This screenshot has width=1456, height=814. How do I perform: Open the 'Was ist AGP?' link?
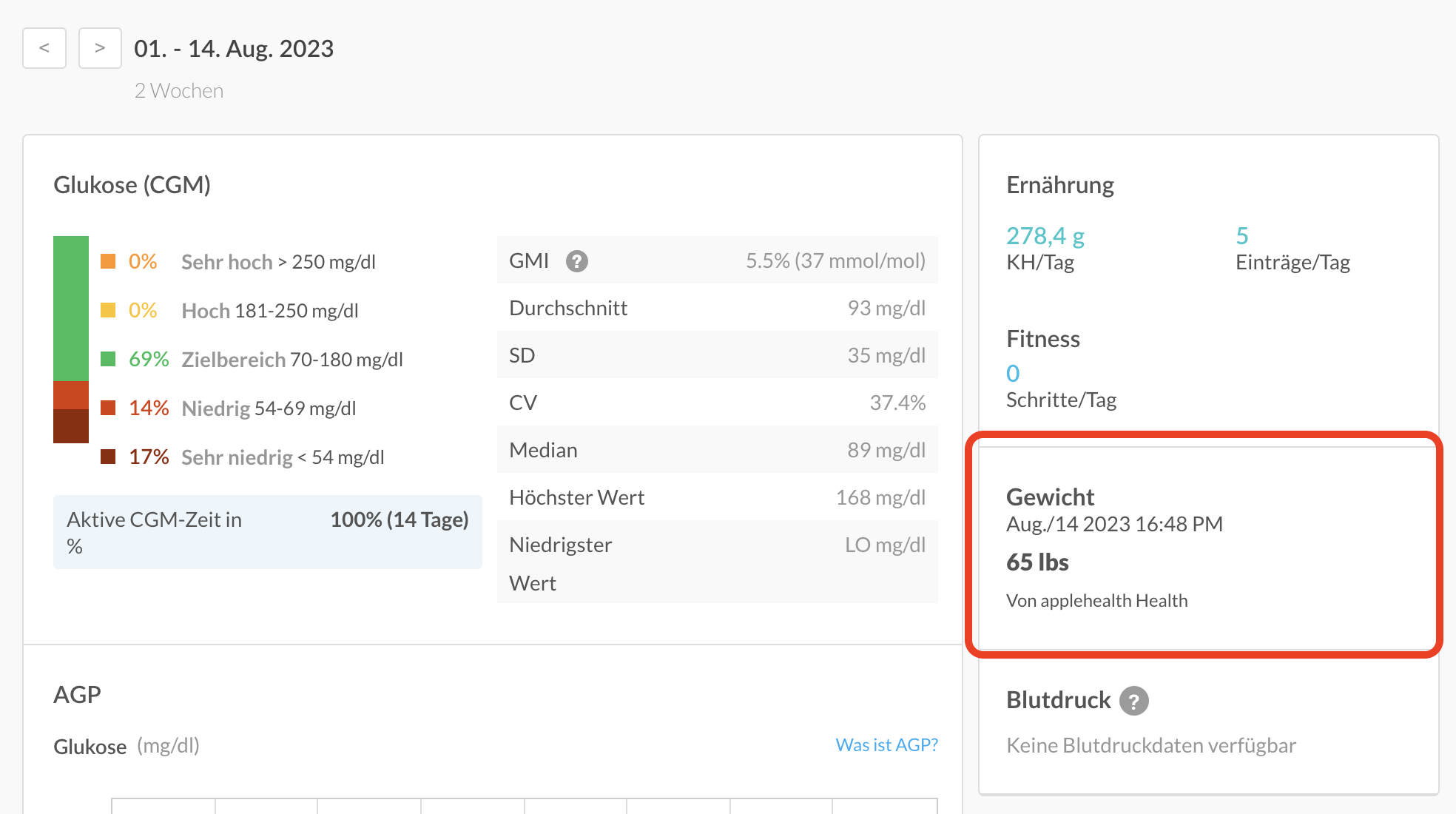(886, 744)
